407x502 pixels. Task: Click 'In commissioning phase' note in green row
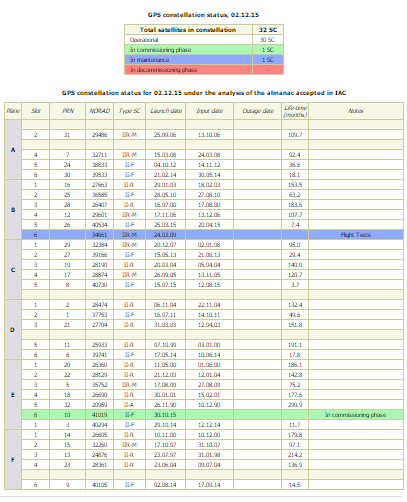pyautogui.click(x=356, y=415)
